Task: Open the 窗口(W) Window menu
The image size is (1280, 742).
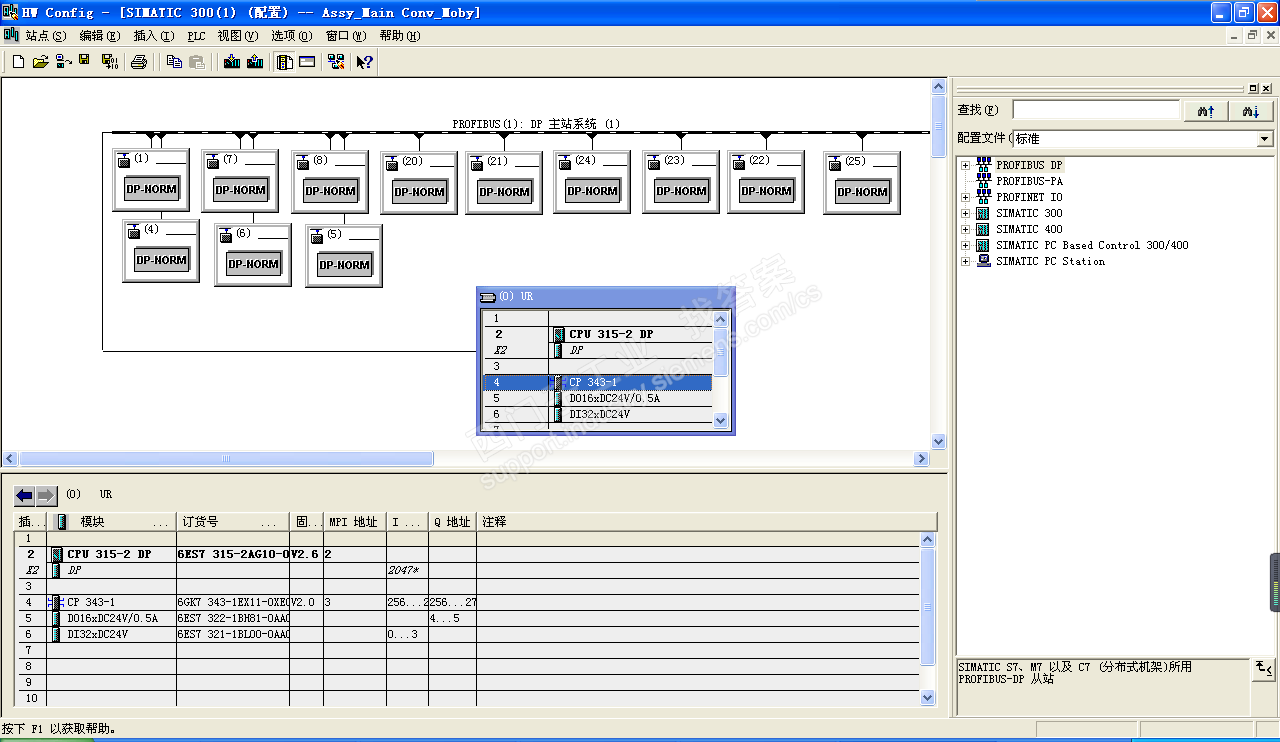Action: coord(345,35)
